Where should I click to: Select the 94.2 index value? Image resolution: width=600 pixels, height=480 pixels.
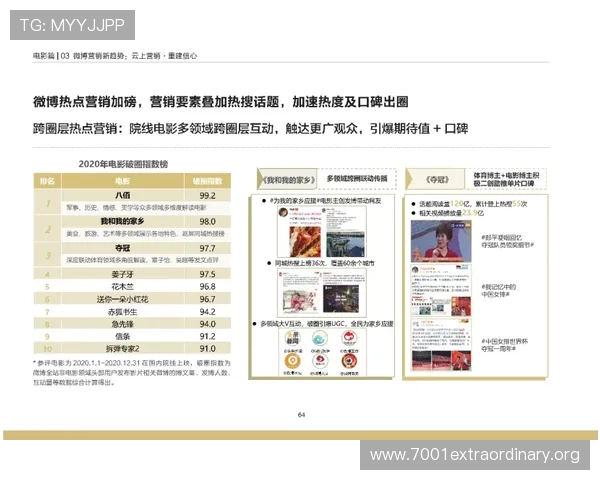coord(207,312)
